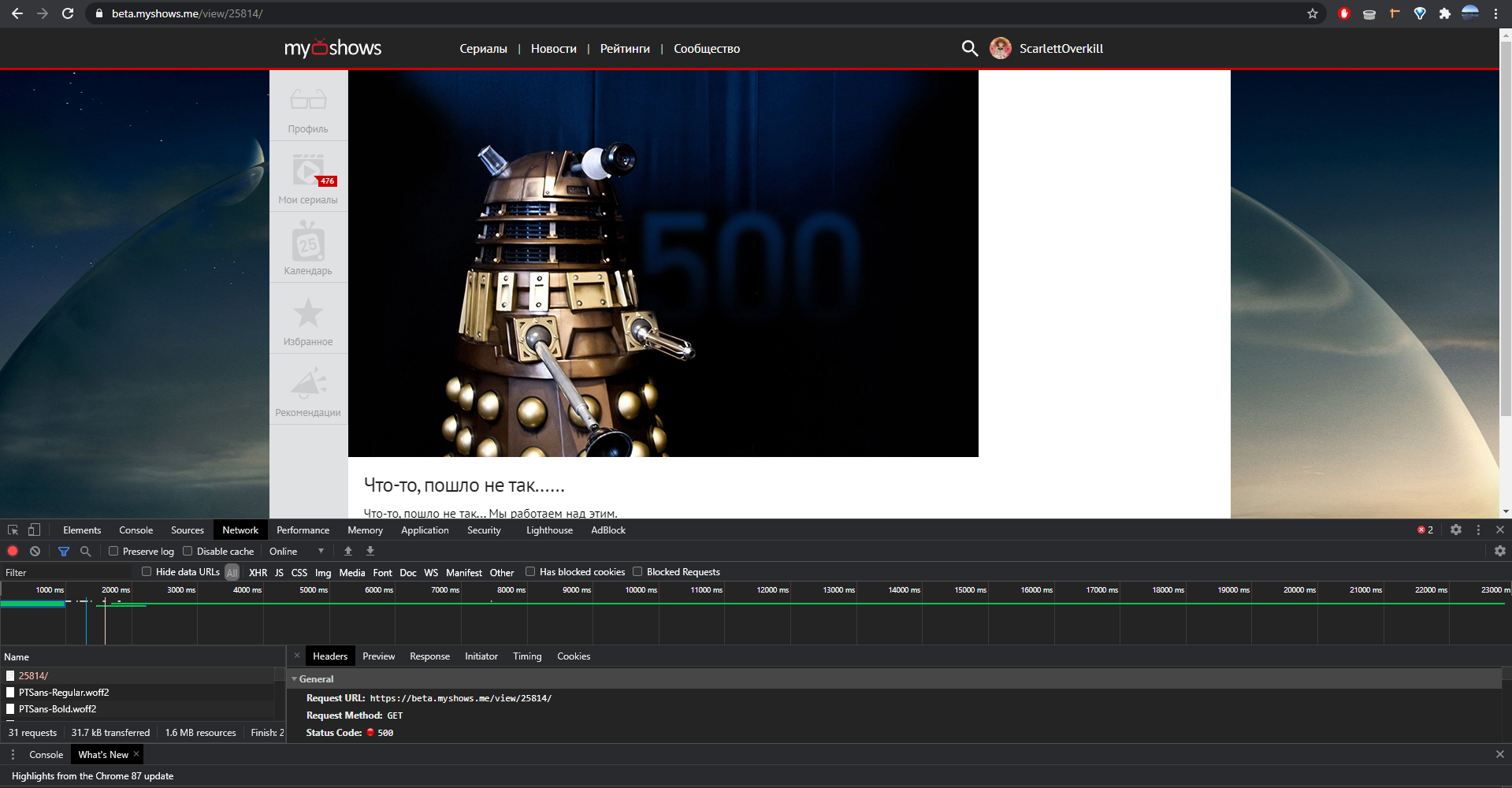Bookmark this page with the star icon

pyautogui.click(x=1313, y=13)
